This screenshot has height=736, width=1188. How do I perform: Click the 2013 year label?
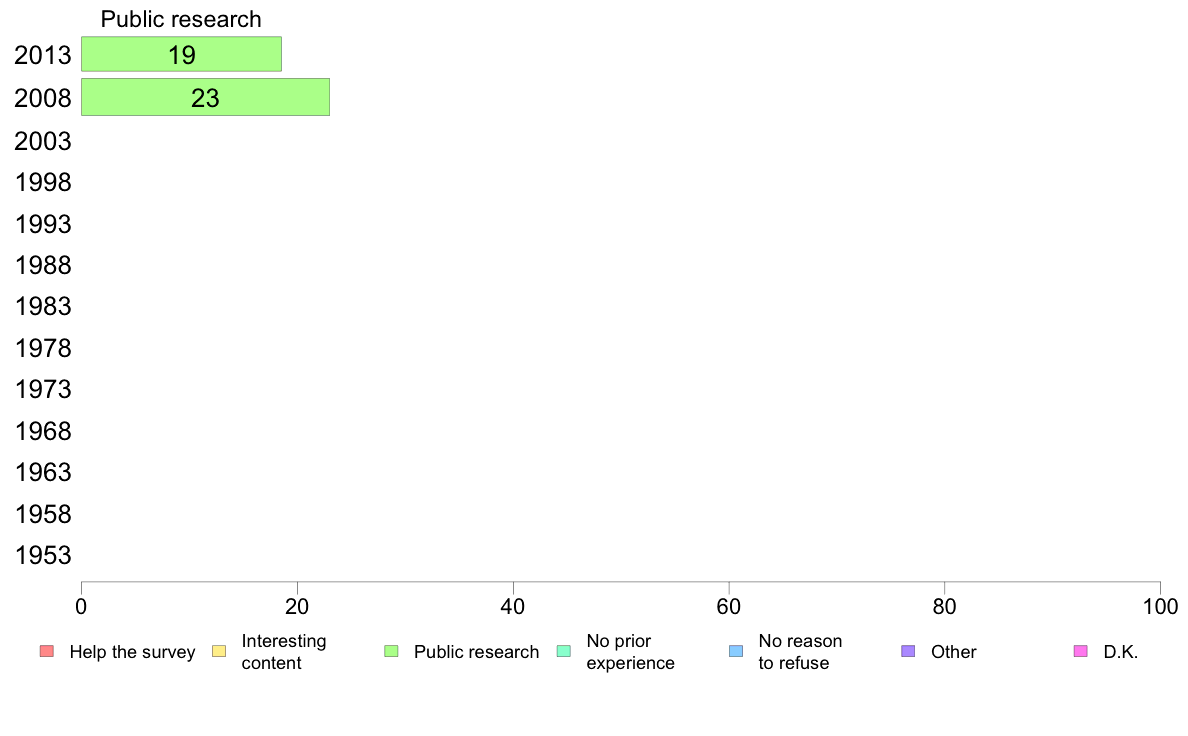point(43,56)
